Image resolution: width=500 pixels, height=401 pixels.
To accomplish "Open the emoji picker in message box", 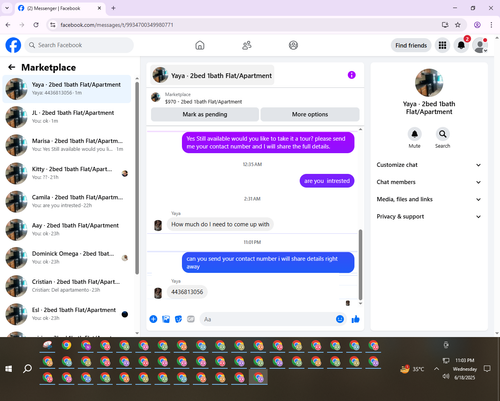I will pos(340,319).
